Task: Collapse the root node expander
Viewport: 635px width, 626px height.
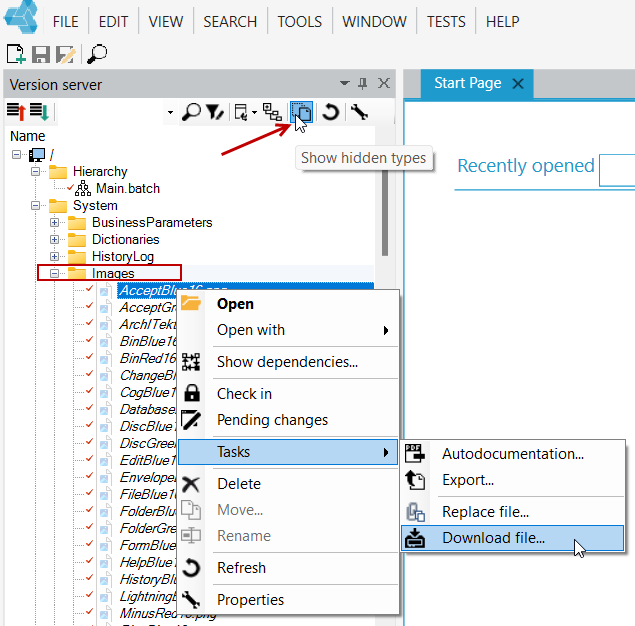Action: click(16, 154)
